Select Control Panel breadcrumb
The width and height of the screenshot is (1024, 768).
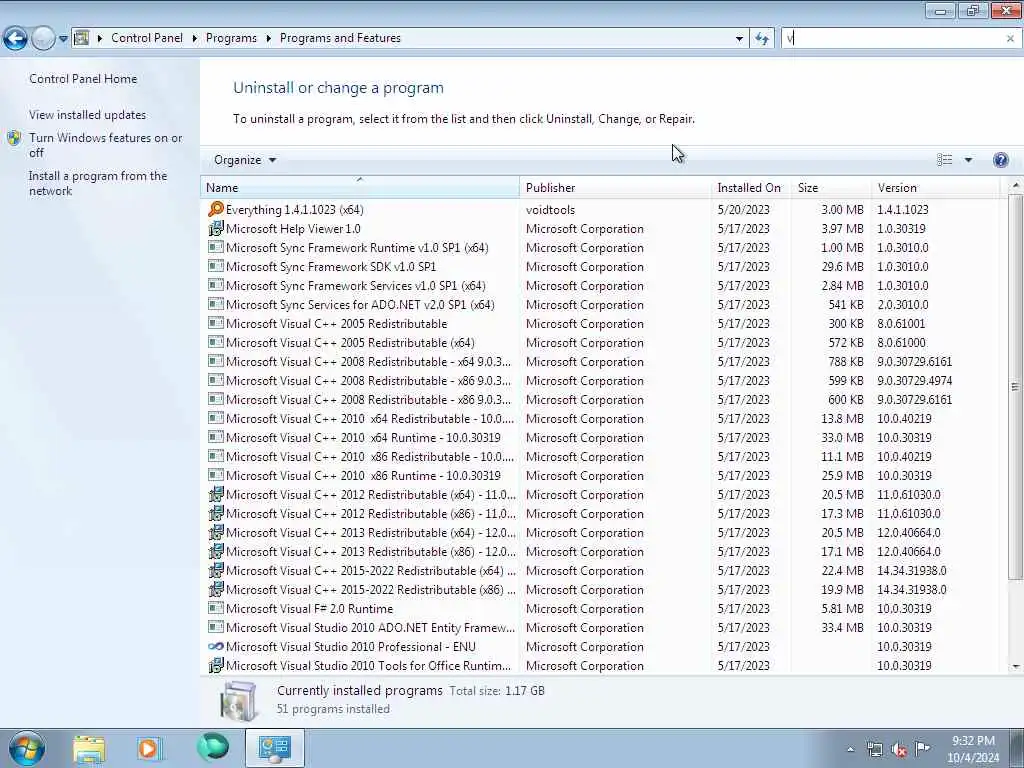pos(147,38)
